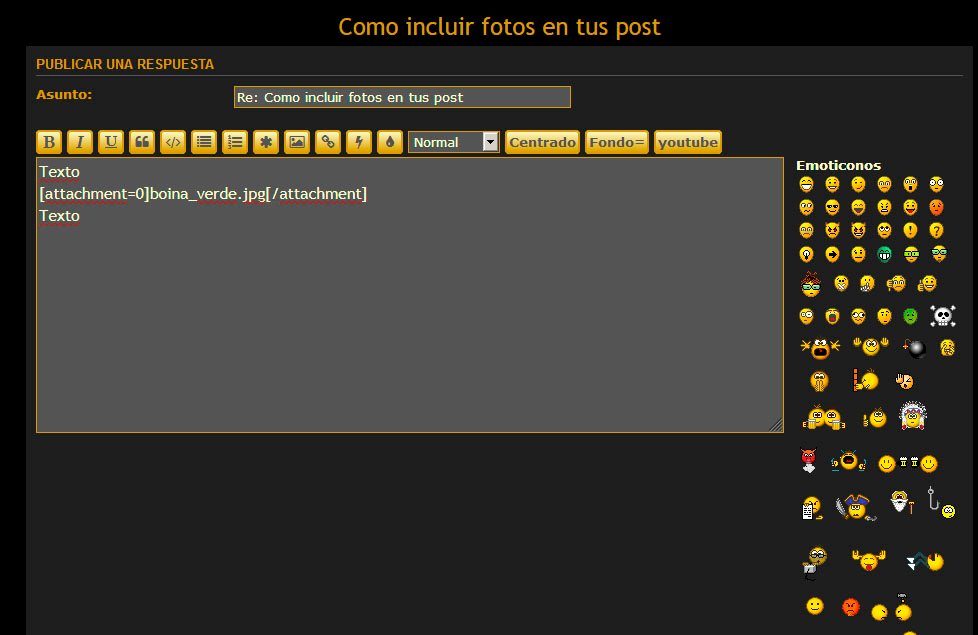
Task: Click the Fondo= button
Action: (617, 142)
